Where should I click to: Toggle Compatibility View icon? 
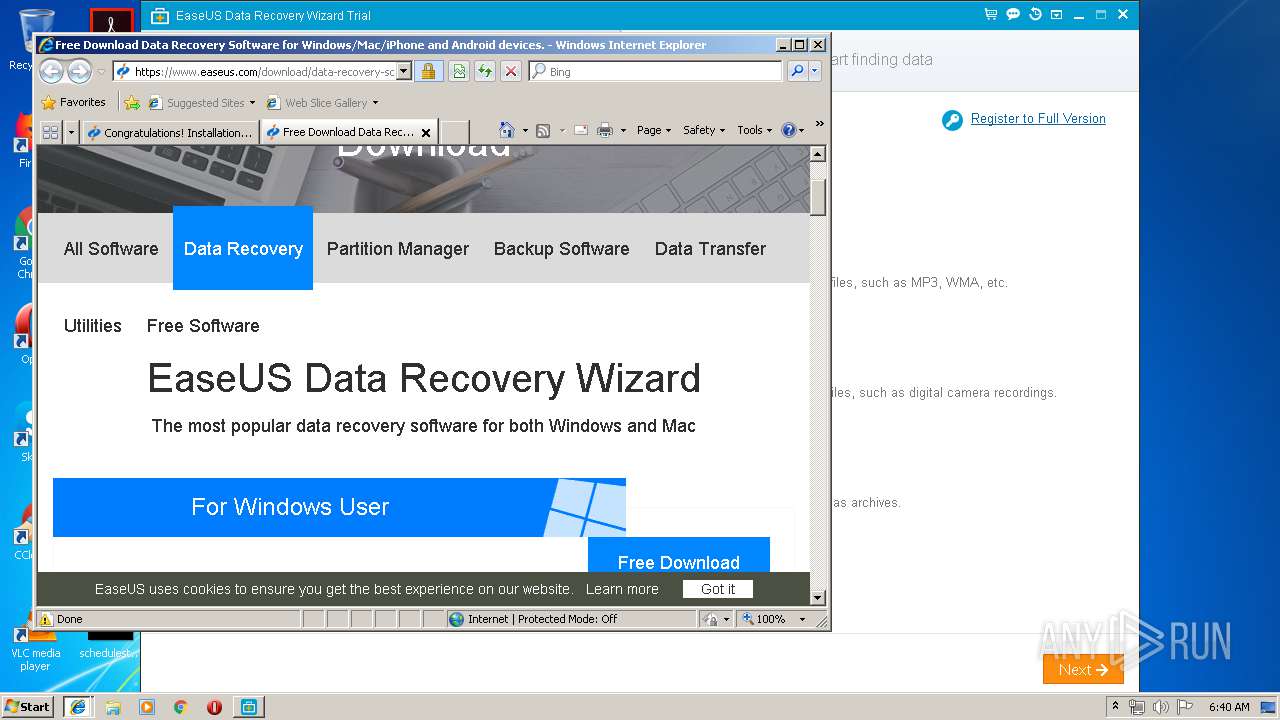[458, 71]
